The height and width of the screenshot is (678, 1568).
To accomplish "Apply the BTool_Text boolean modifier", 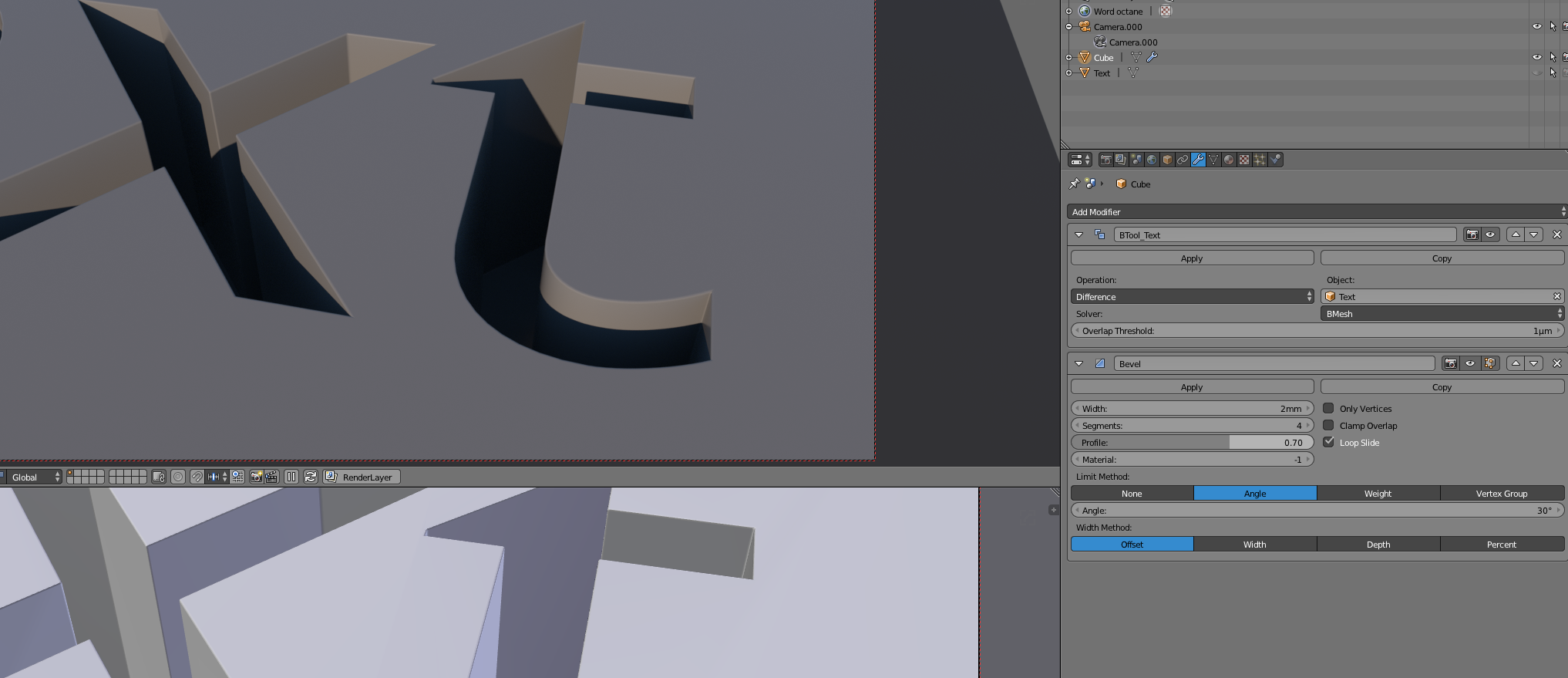I will (x=1192, y=258).
